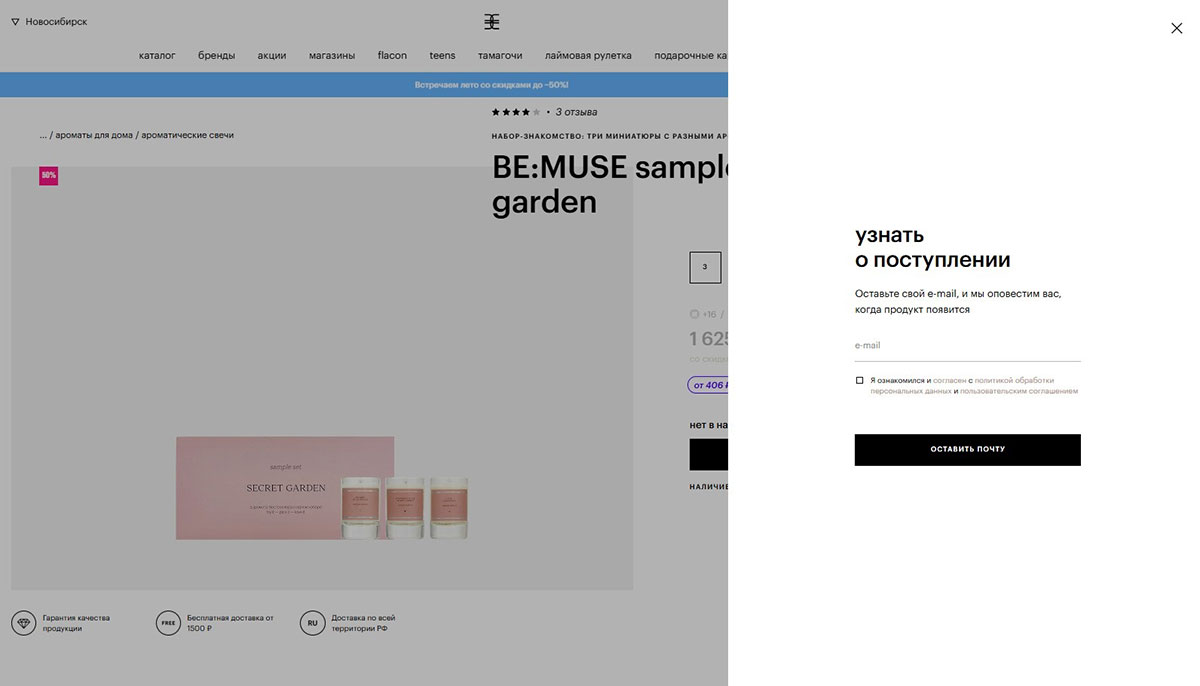Open the каталог menu item

click(157, 56)
